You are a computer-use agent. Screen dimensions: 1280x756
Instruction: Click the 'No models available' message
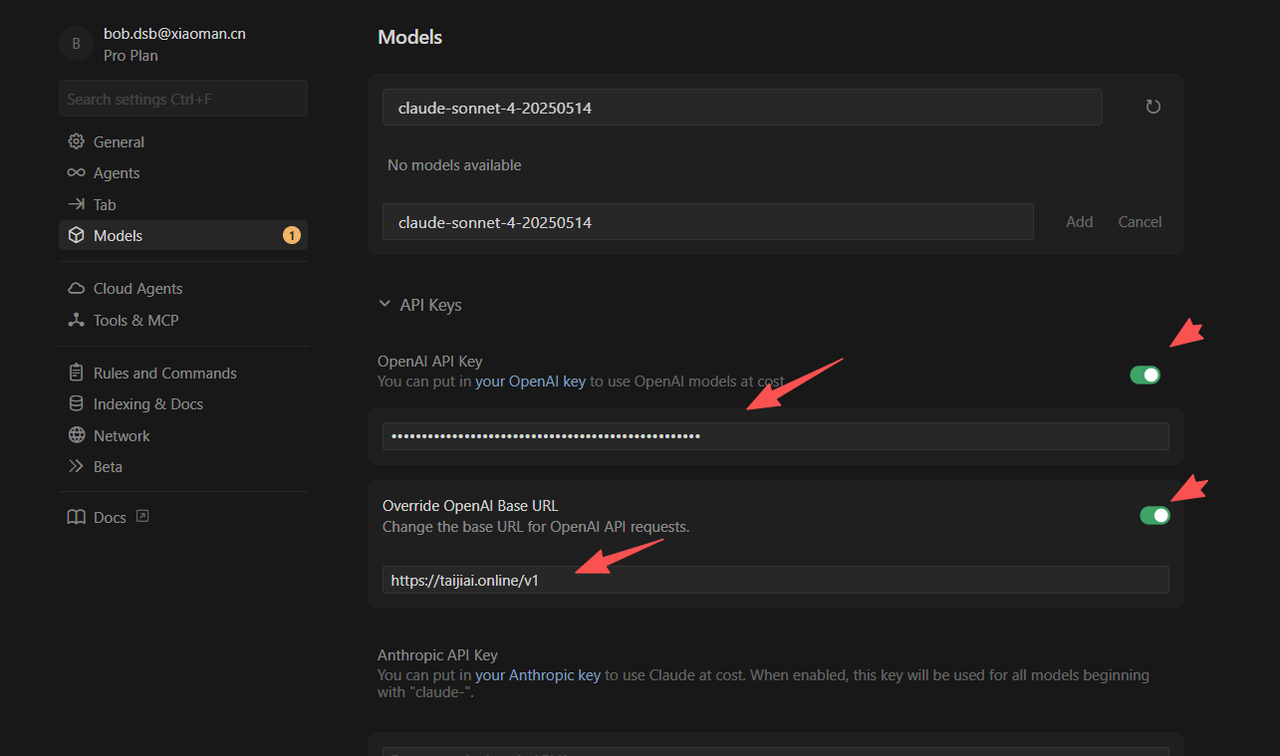click(454, 165)
